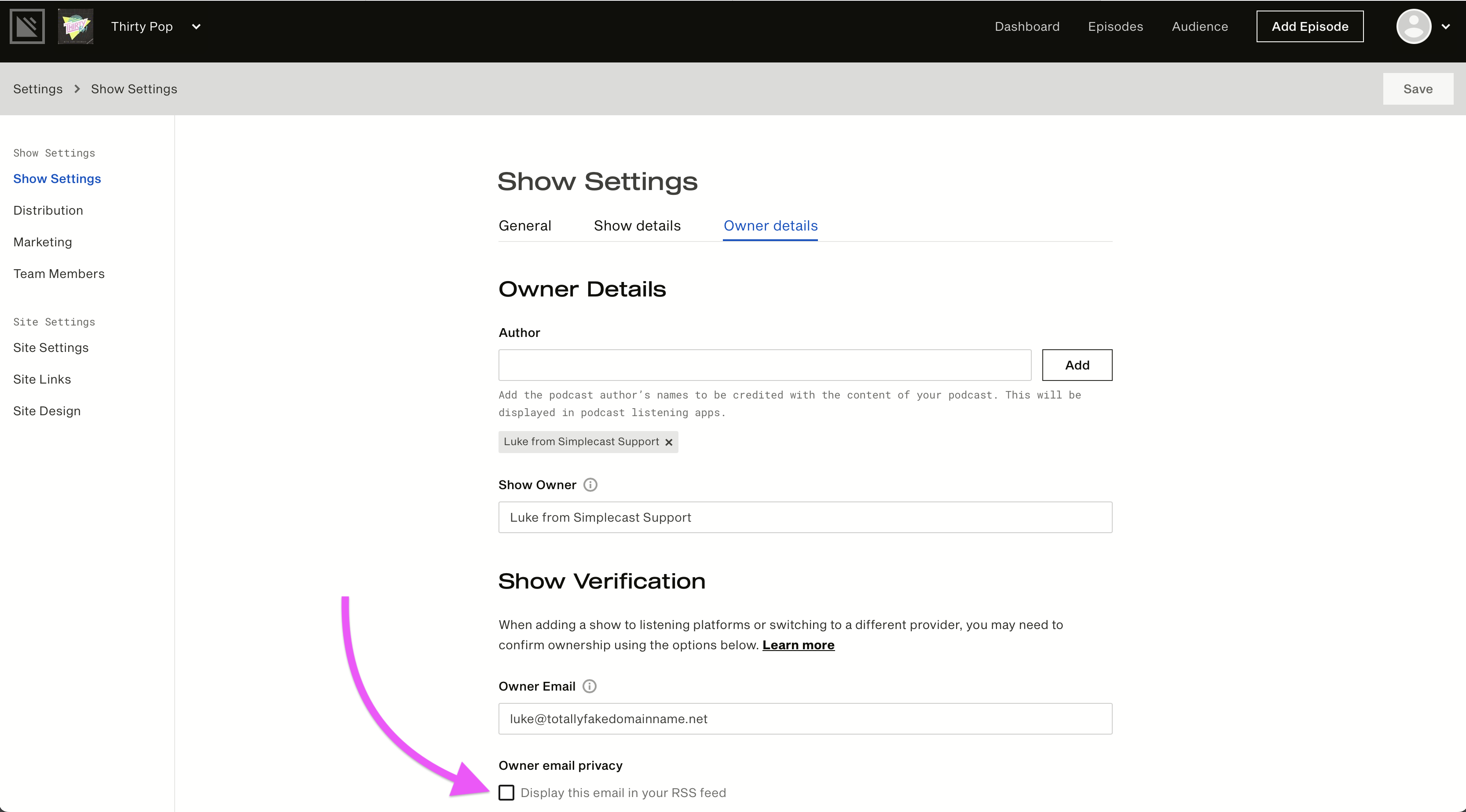The height and width of the screenshot is (812, 1466).
Task: Select Show Settings in the sidebar
Action: pos(57,179)
